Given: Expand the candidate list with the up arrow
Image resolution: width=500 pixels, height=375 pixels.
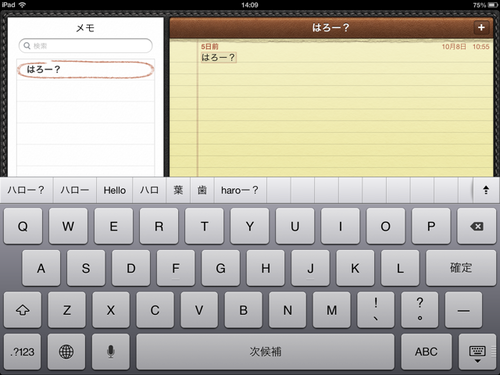Looking at the screenshot, I should 486,190.
